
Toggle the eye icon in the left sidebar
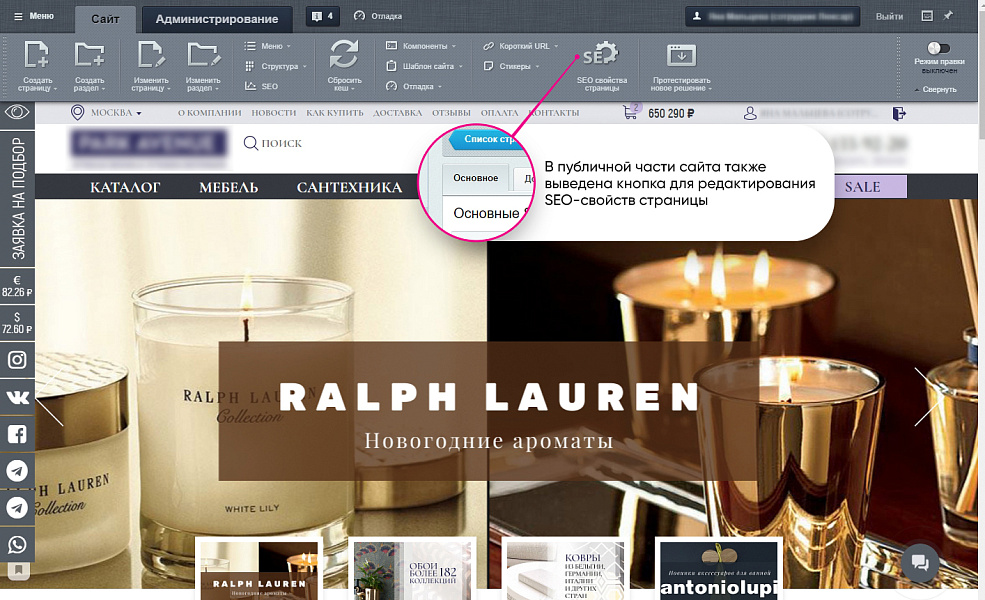tap(16, 113)
